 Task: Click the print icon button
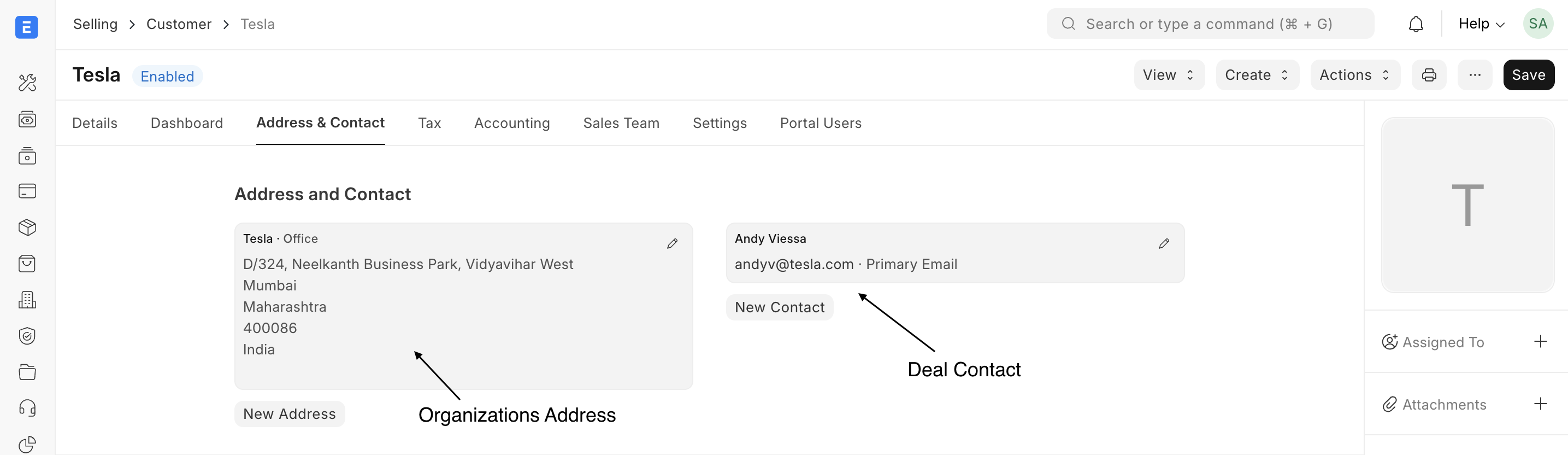1429,75
